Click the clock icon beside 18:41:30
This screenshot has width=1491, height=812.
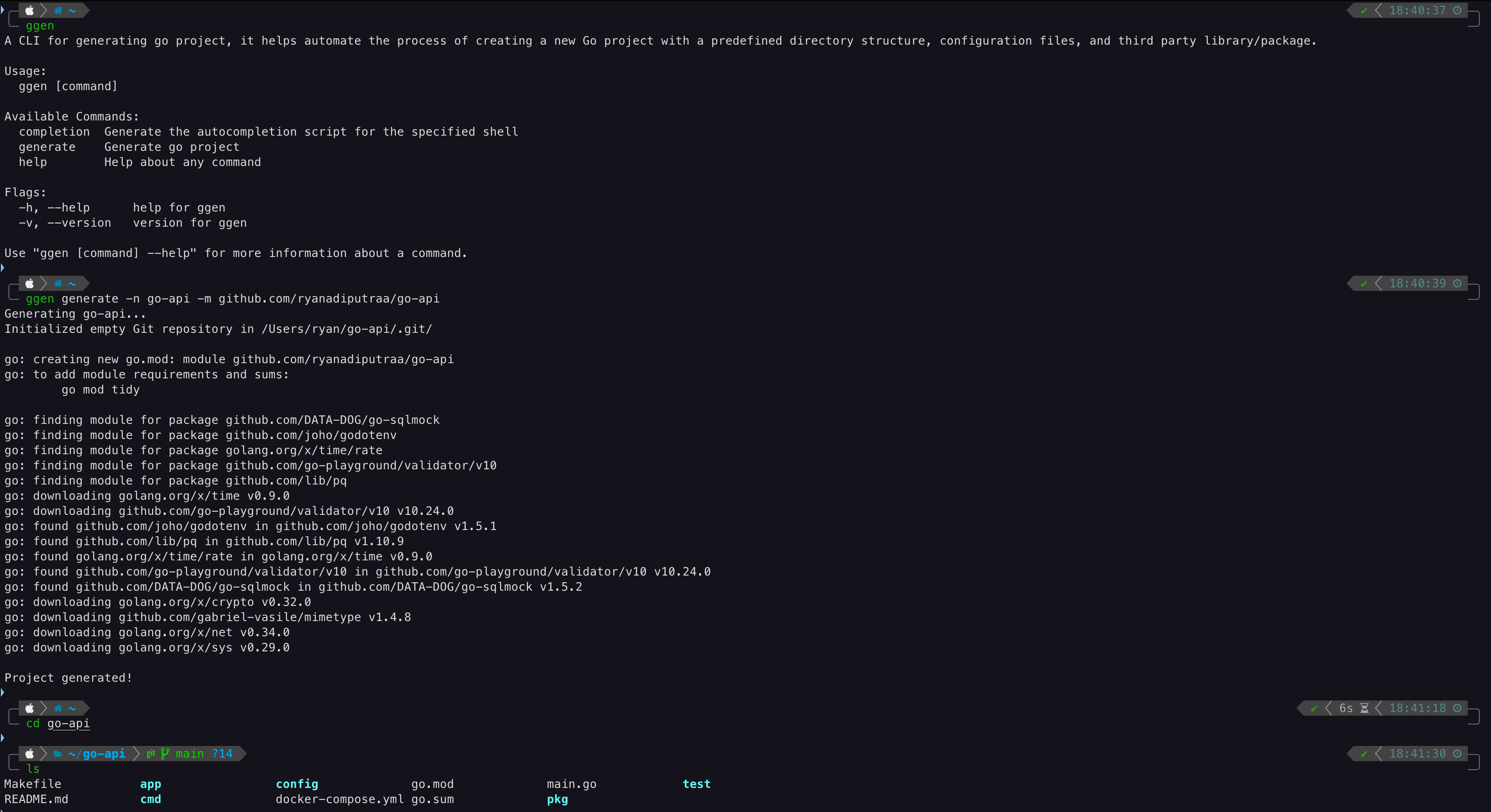point(1457,754)
